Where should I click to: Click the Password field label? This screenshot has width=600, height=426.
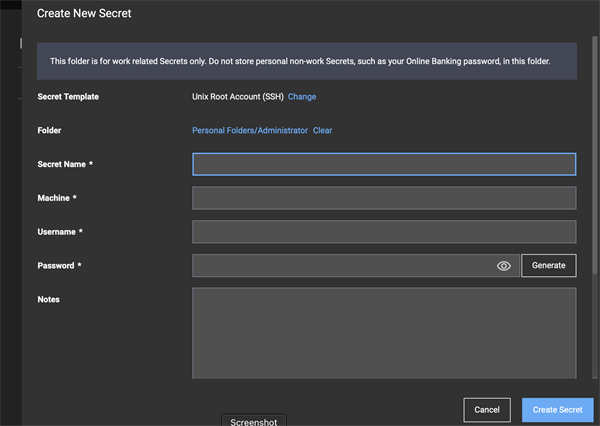click(56, 266)
